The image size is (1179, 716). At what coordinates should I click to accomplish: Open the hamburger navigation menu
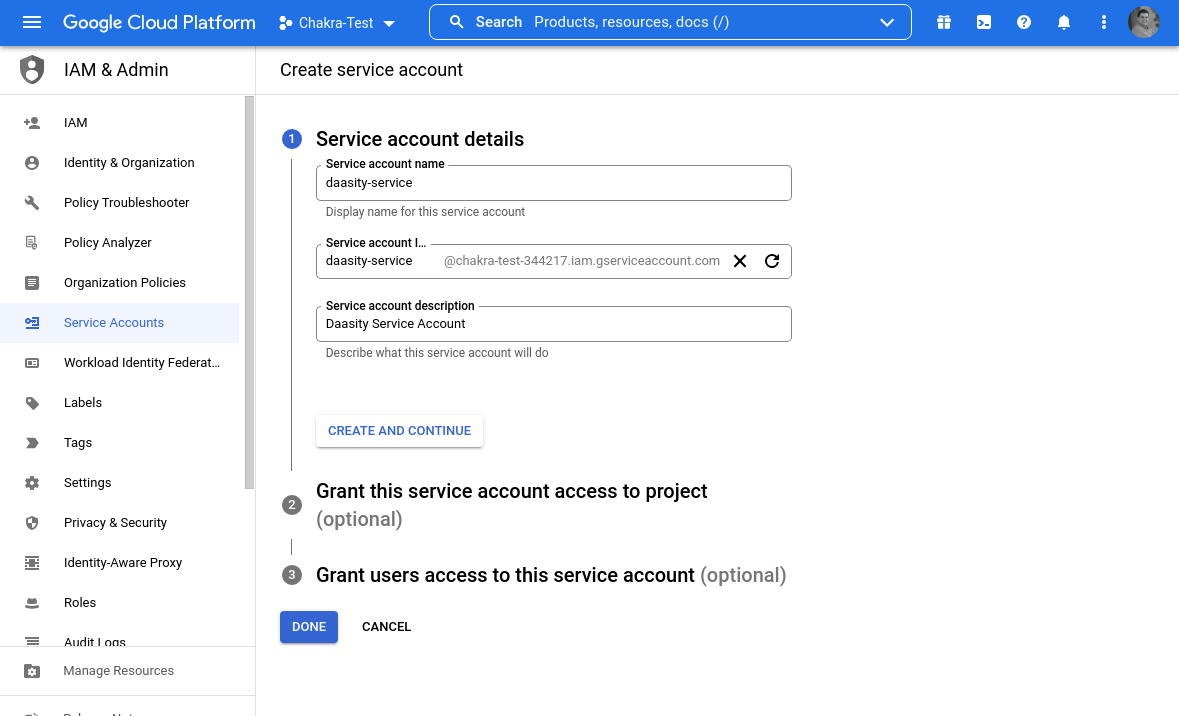32,22
